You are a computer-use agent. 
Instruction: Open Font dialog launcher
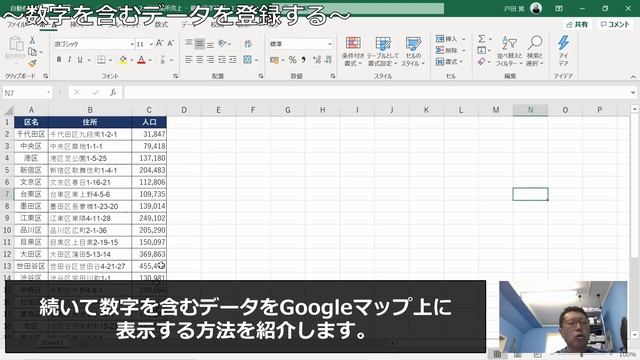click(176, 76)
